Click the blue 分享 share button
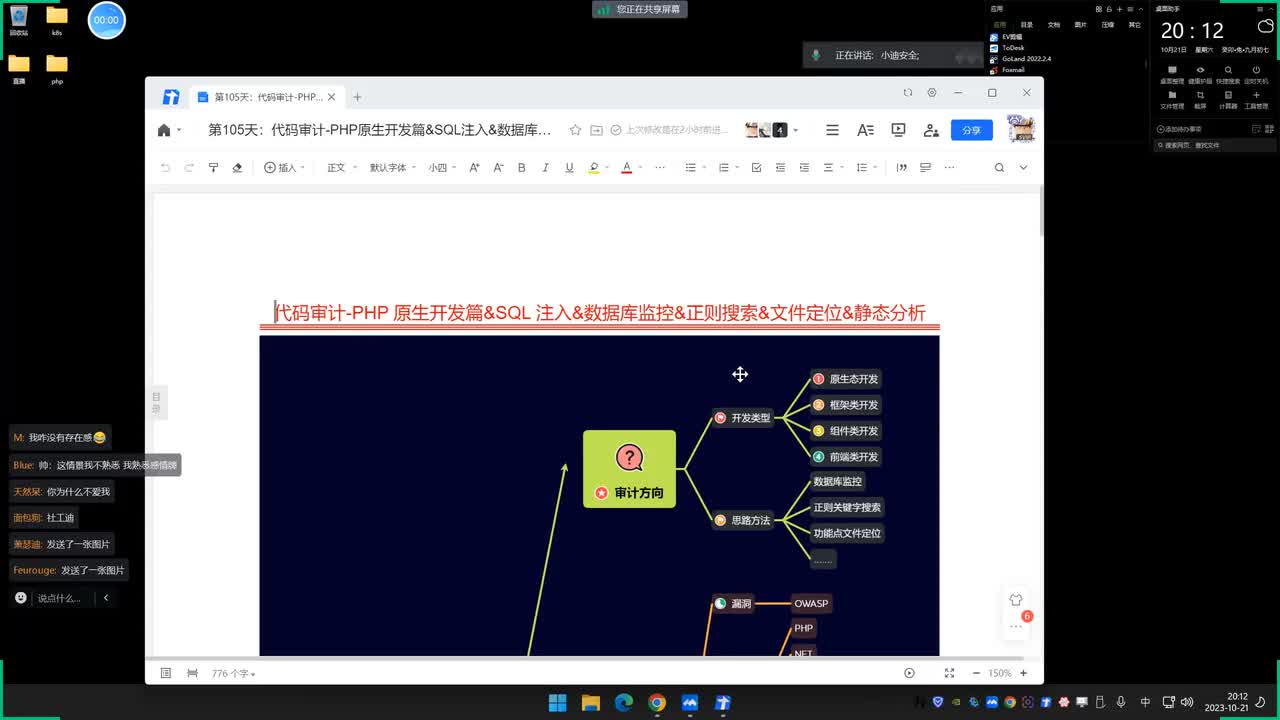The width and height of the screenshot is (1280, 720). click(x=971, y=130)
